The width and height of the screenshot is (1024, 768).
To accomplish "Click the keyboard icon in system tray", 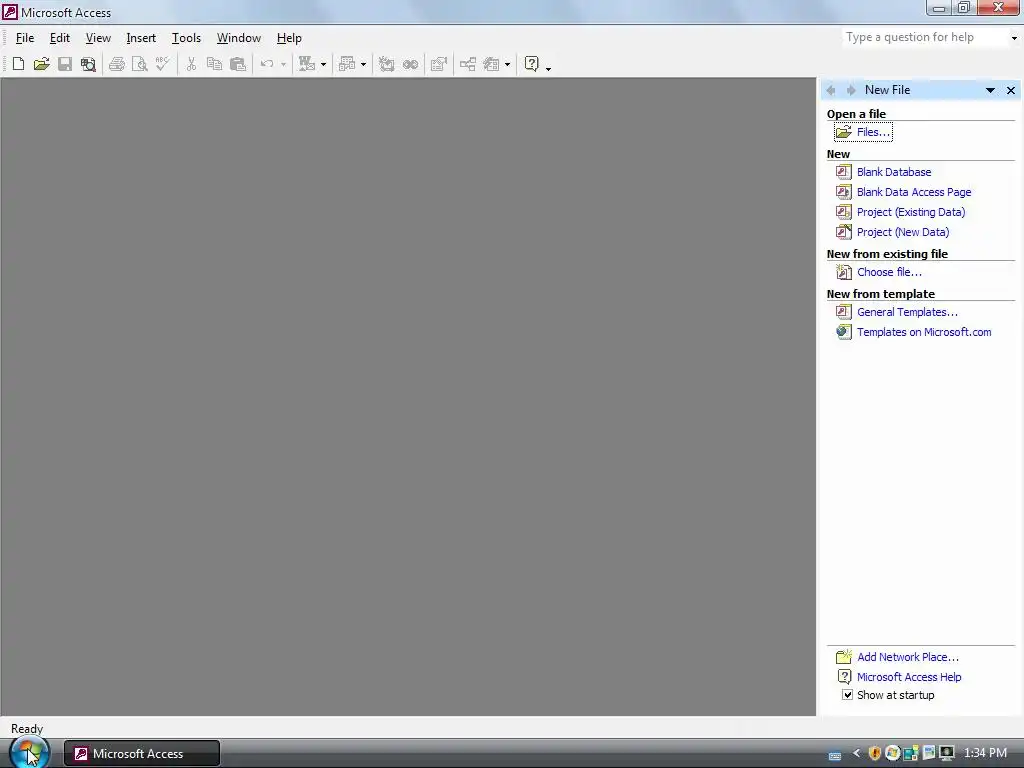I will pyautogui.click(x=835, y=756).
